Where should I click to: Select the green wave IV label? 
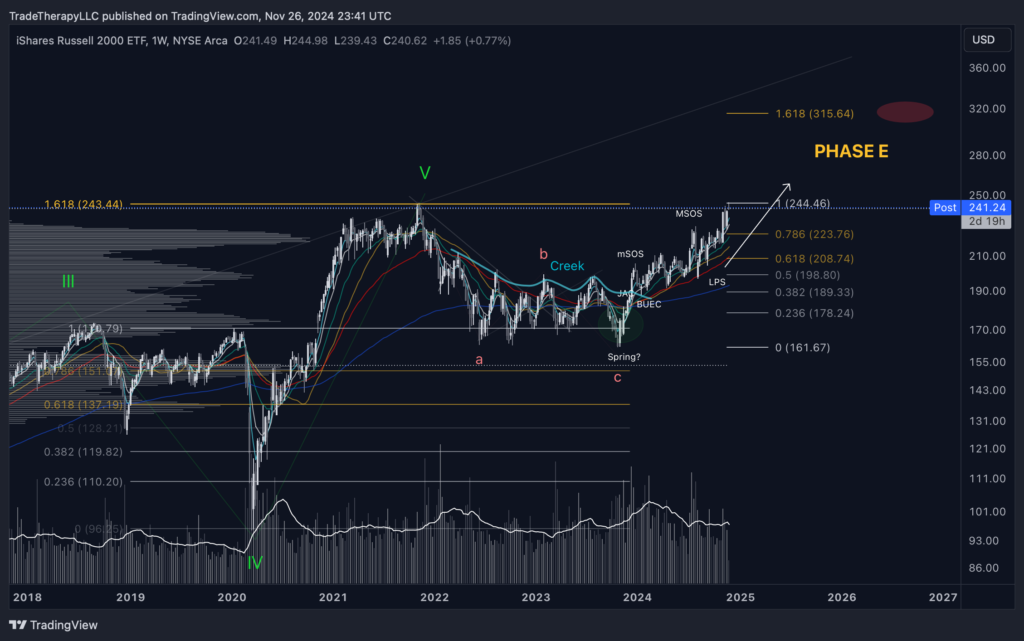tap(255, 563)
